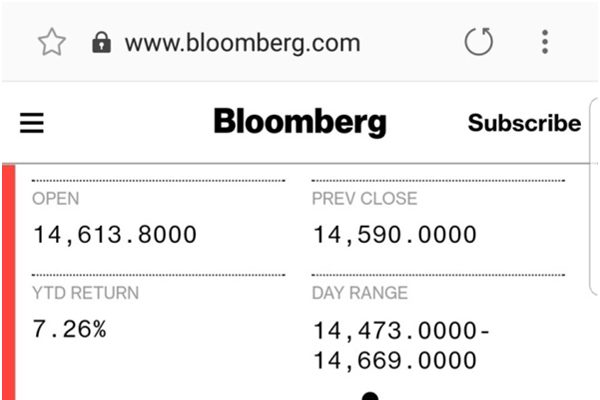Viewport: 600px width, 400px height.
Task: Click the YTD RETURN label
Action: click(x=86, y=293)
